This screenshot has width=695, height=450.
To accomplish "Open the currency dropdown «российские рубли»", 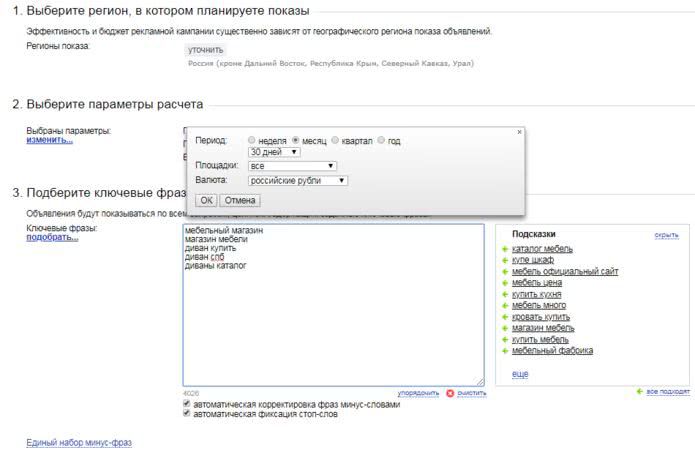I will point(297,181).
